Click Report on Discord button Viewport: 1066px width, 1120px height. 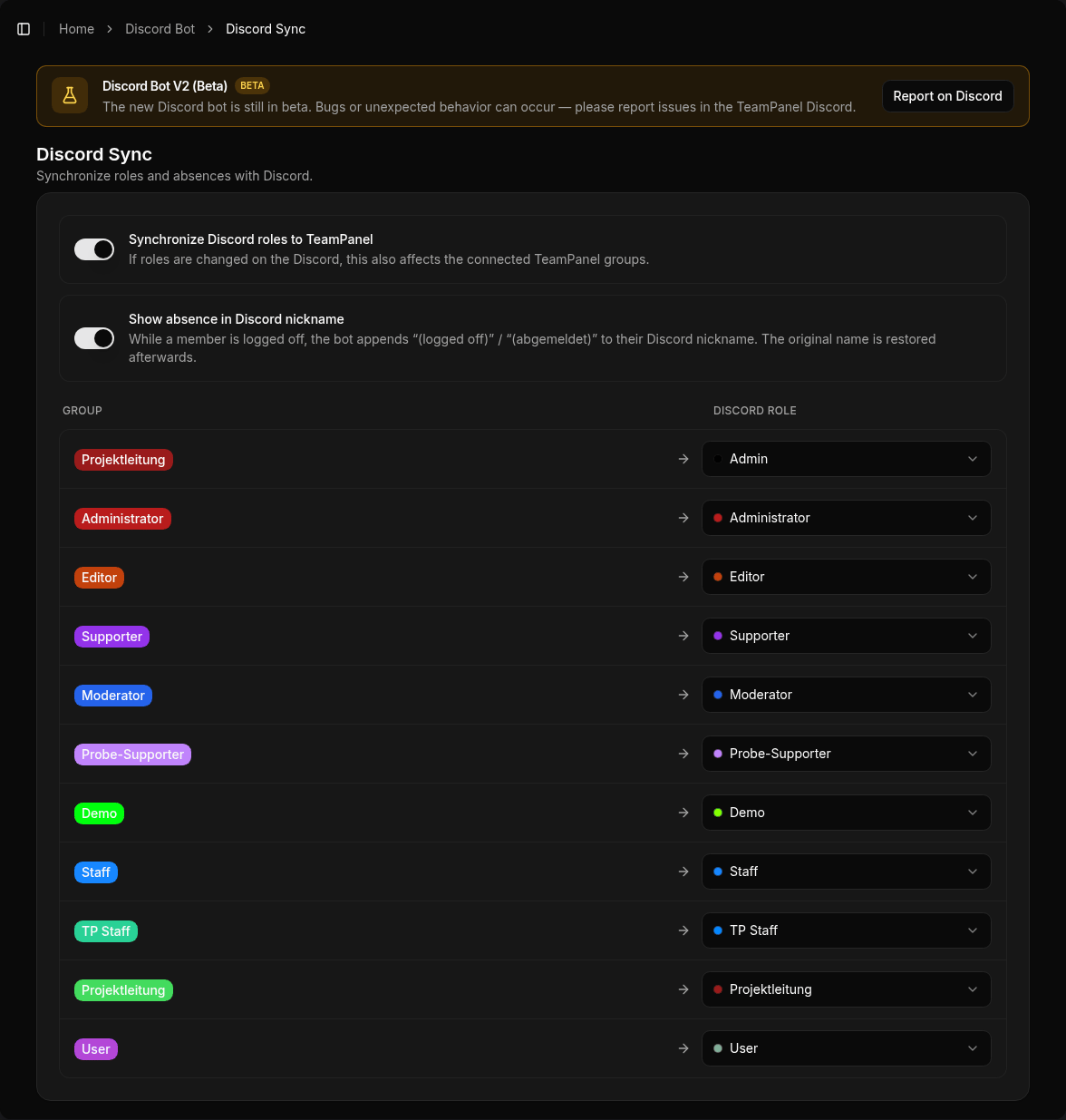pyautogui.click(x=947, y=96)
